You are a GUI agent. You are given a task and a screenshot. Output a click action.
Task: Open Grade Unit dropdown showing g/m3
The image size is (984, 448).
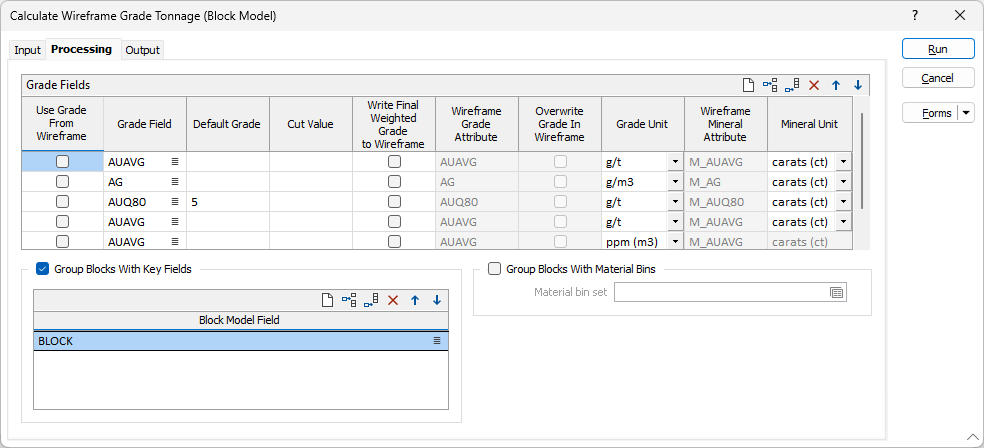pos(675,182)
